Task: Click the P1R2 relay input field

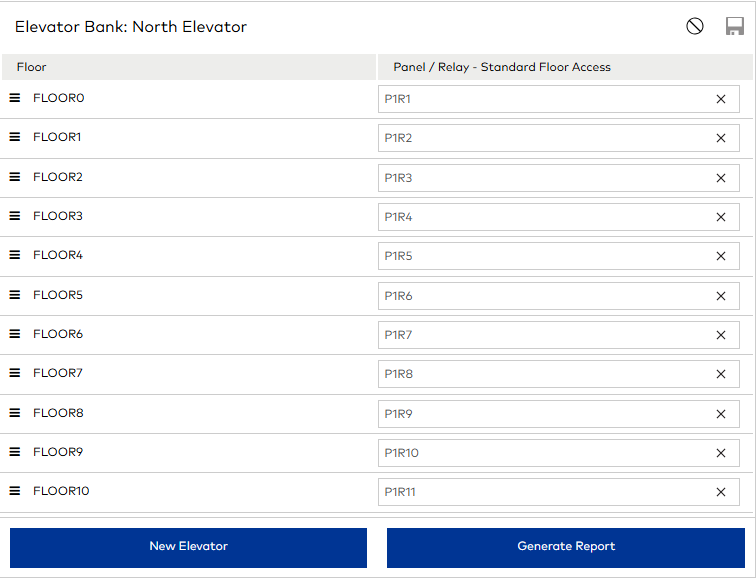Action: pyautogui.click(x=540, y=138)
